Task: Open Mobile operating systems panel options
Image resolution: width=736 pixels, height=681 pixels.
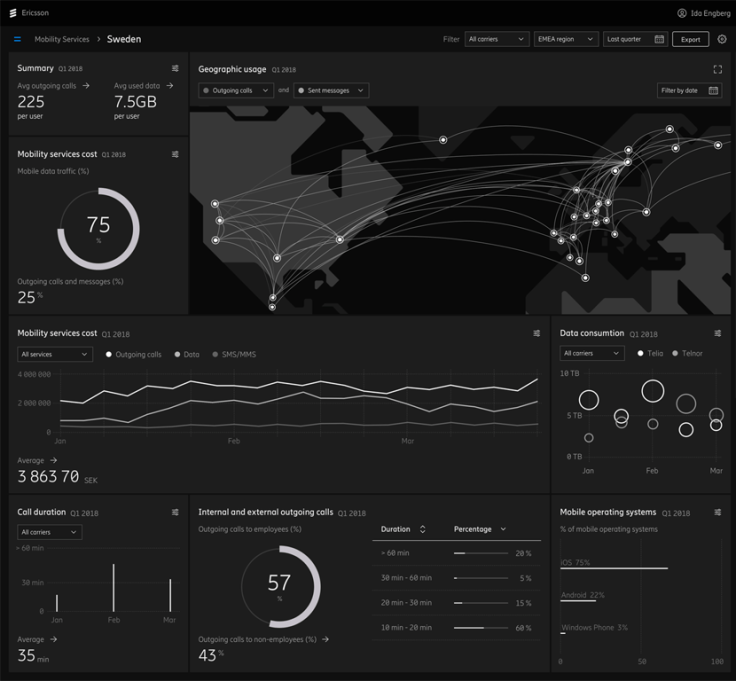Action: pyautogui.click(x=717, y=512)
